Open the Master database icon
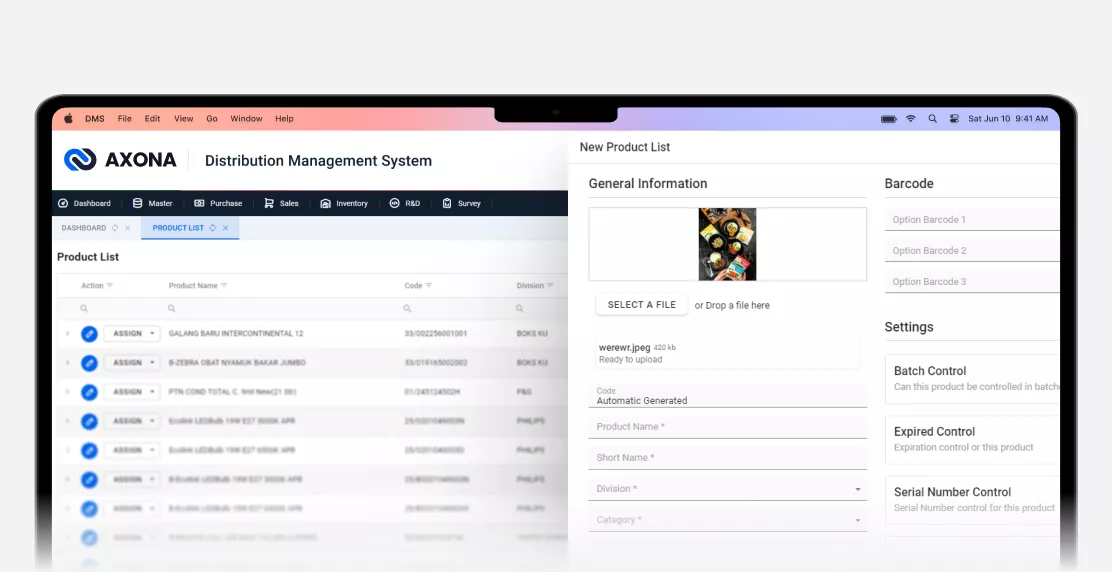The height and width of the screenshot is (572, 1112). point(137,203)
